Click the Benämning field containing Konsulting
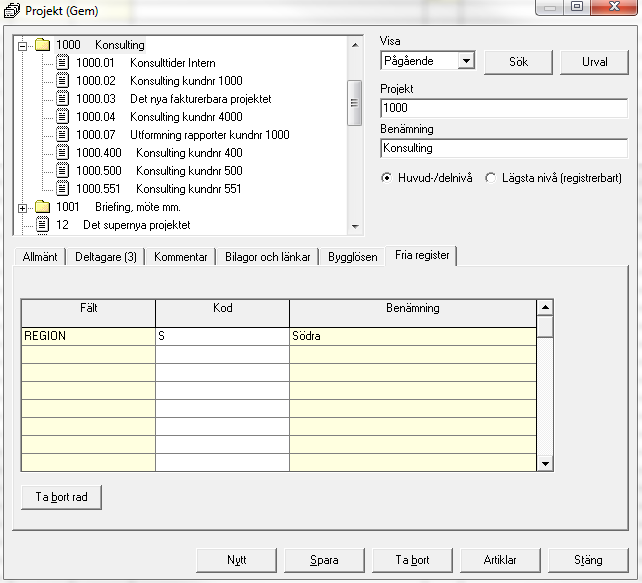642x583 pixels. [504, 148]
